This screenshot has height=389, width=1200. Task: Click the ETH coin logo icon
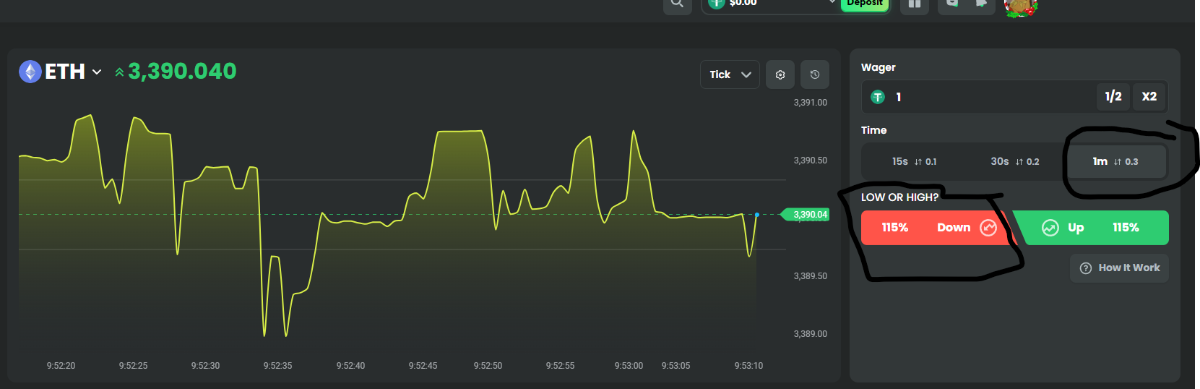pos(30,71)
